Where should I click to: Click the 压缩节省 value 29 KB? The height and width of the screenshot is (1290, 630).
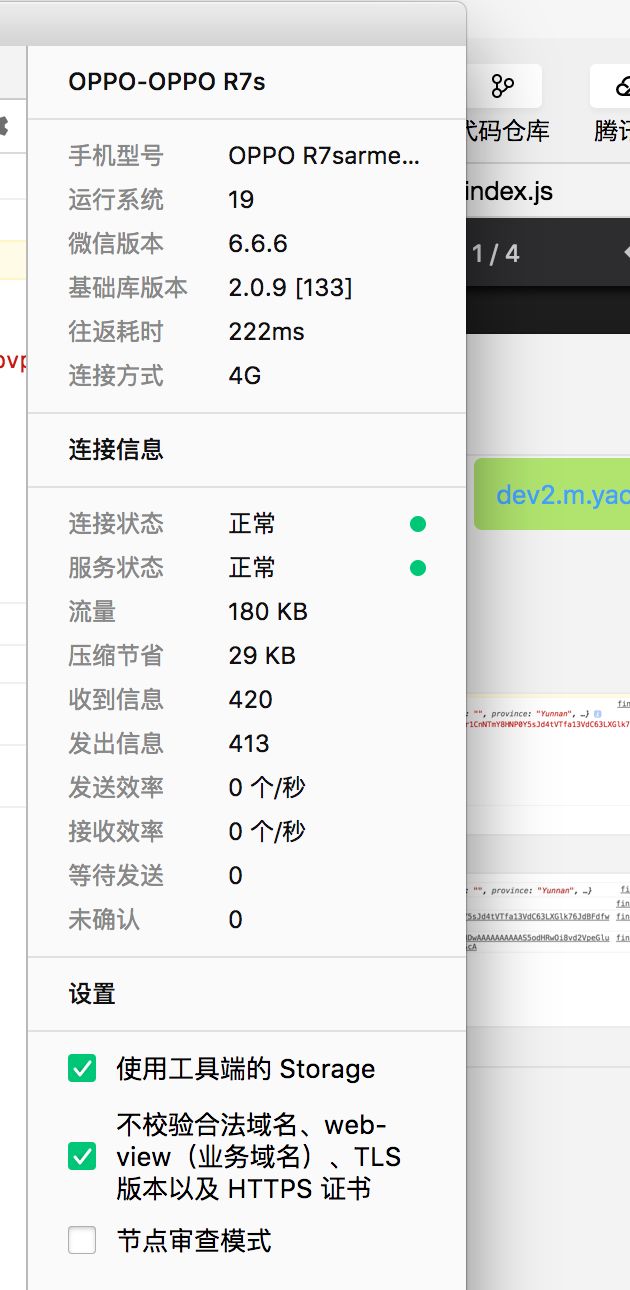coord(262,656)
